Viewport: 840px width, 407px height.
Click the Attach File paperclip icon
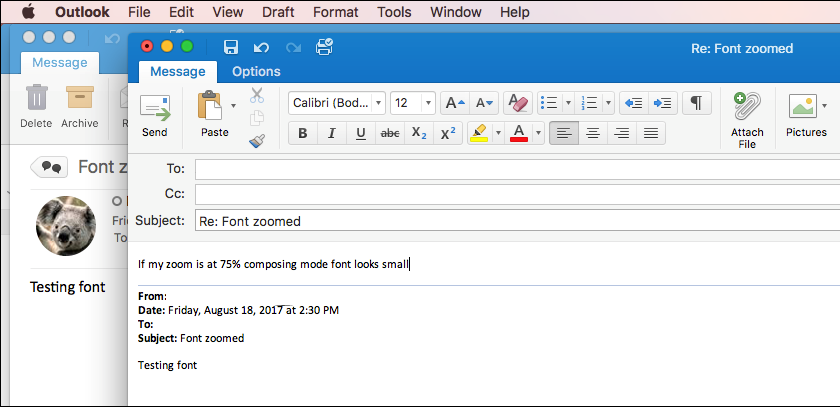pyautogui.click(x=747, y=106)
